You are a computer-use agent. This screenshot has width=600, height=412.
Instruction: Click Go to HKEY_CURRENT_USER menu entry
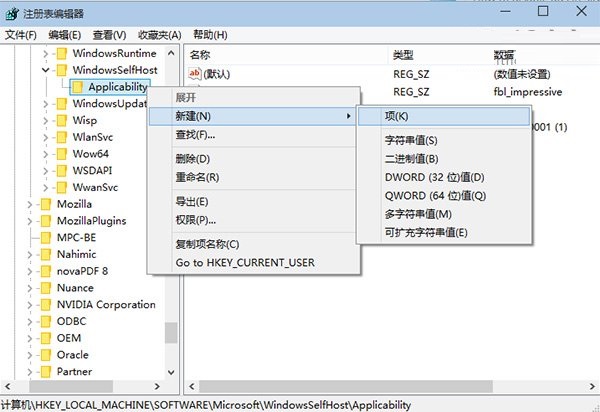(253, 263)
